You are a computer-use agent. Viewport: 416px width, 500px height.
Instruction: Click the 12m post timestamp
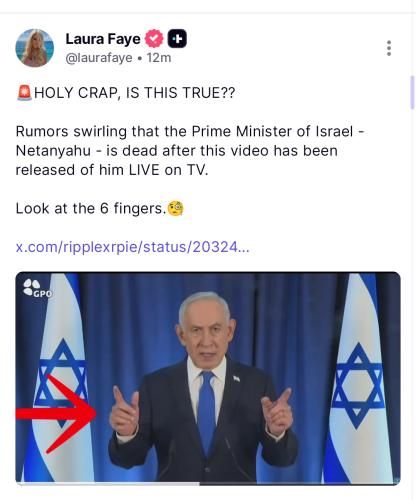(x=159, y=58)
